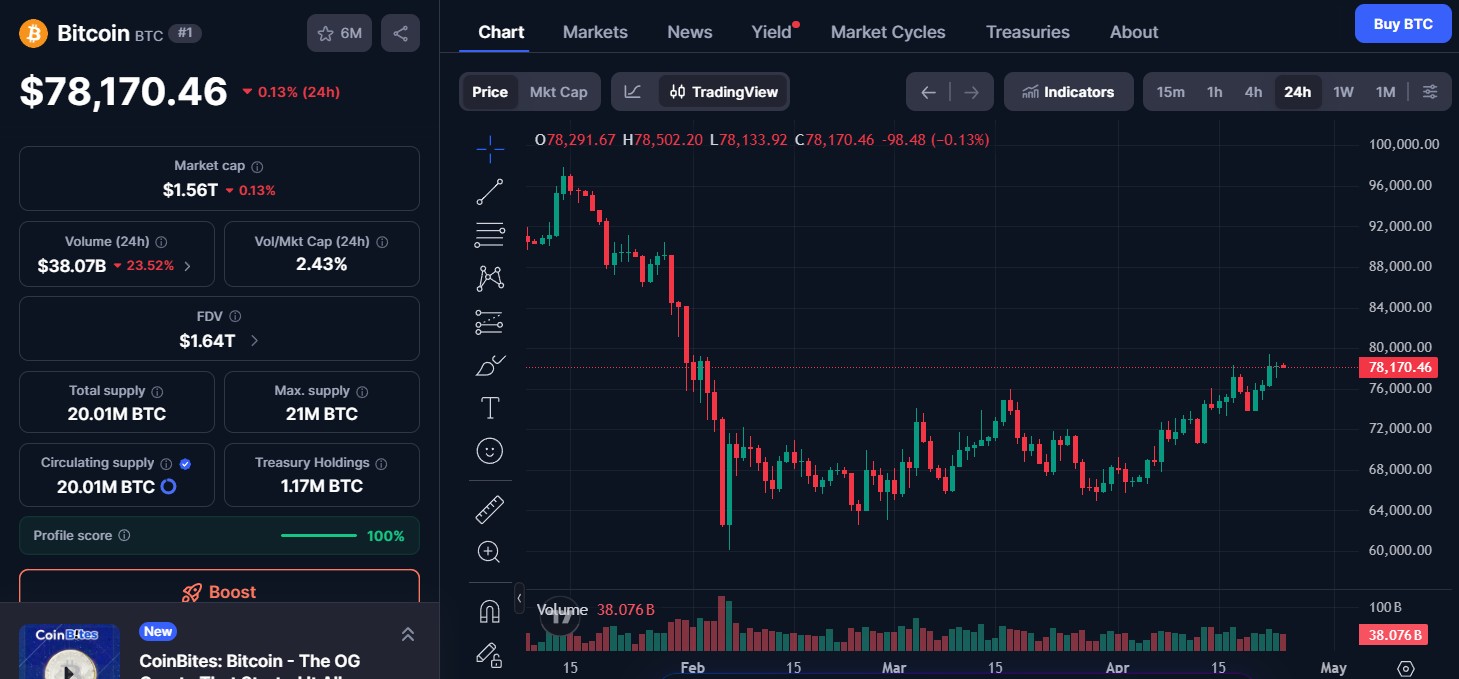Select the crosshair cursor tool

pos(489,148)
